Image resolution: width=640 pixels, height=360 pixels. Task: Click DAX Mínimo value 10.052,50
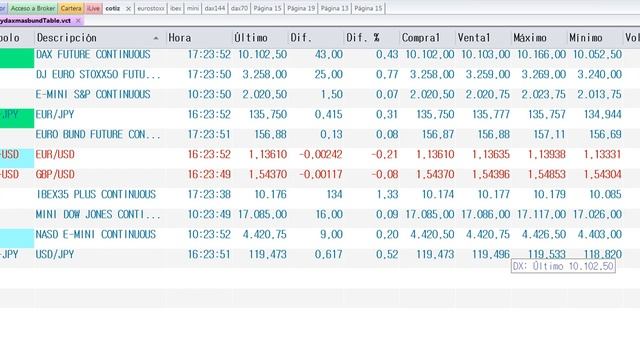(x=597, y=54)
